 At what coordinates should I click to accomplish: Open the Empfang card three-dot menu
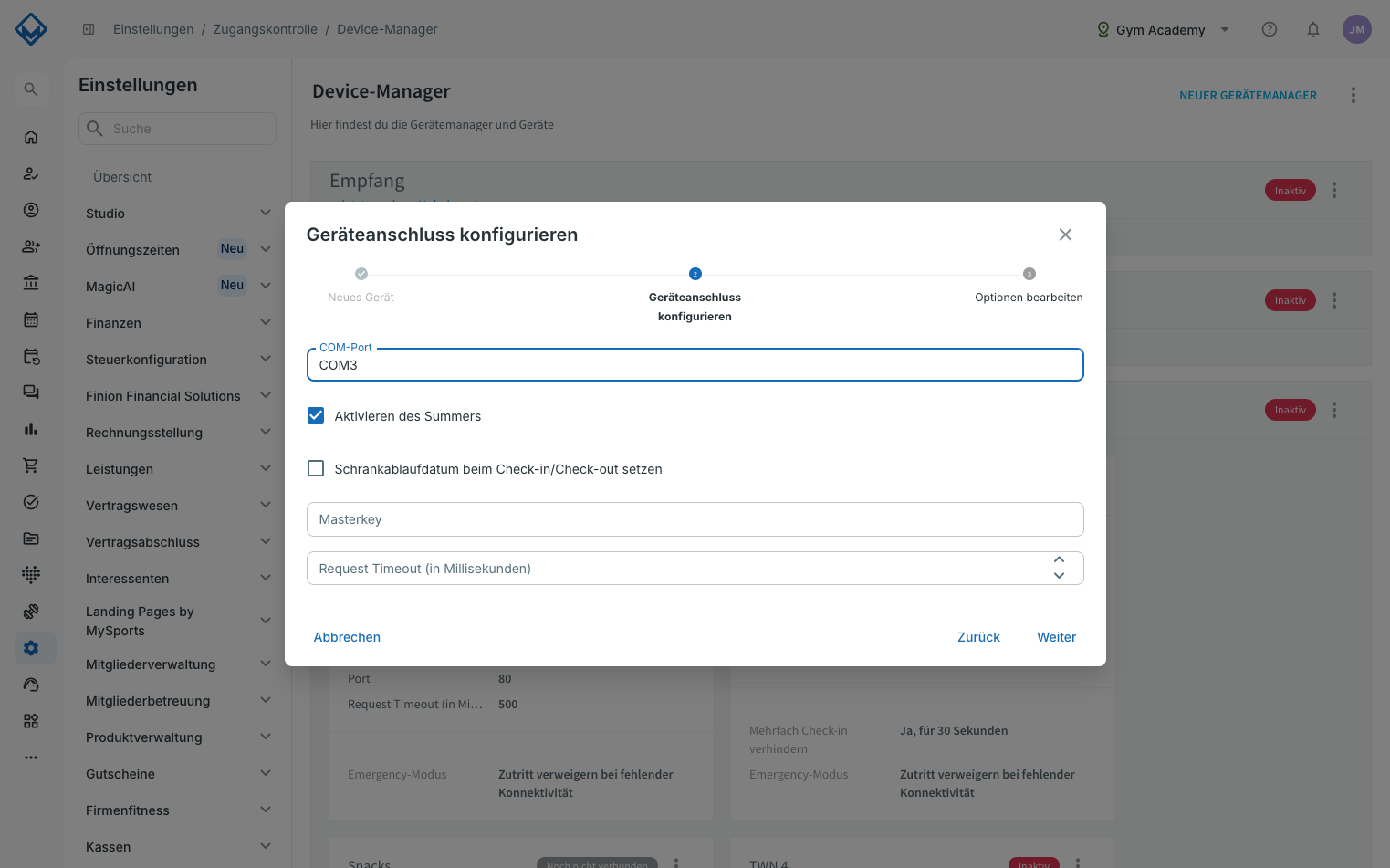coord(1334,190)
